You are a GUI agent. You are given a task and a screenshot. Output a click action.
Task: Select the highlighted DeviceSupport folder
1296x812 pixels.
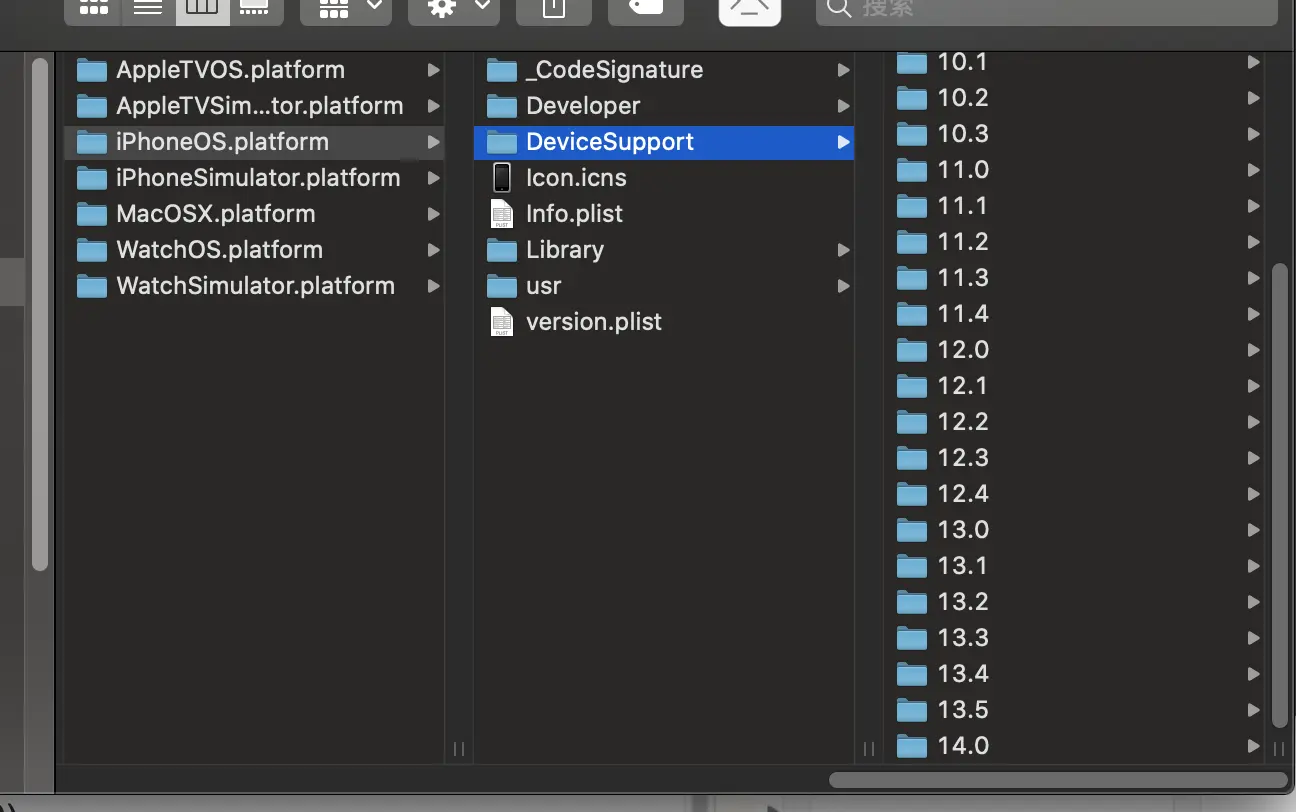664,142
